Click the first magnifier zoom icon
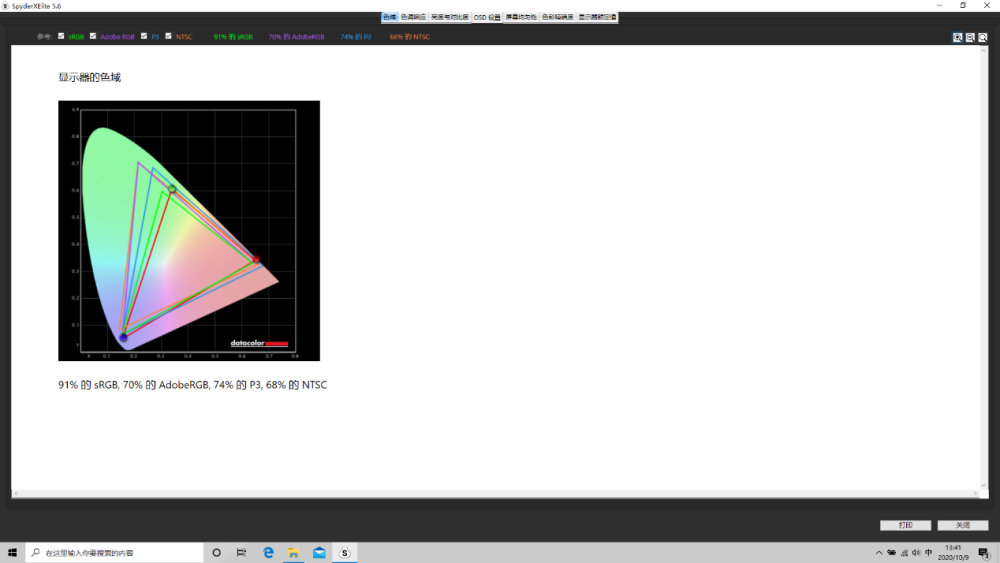 pos(957,38)
